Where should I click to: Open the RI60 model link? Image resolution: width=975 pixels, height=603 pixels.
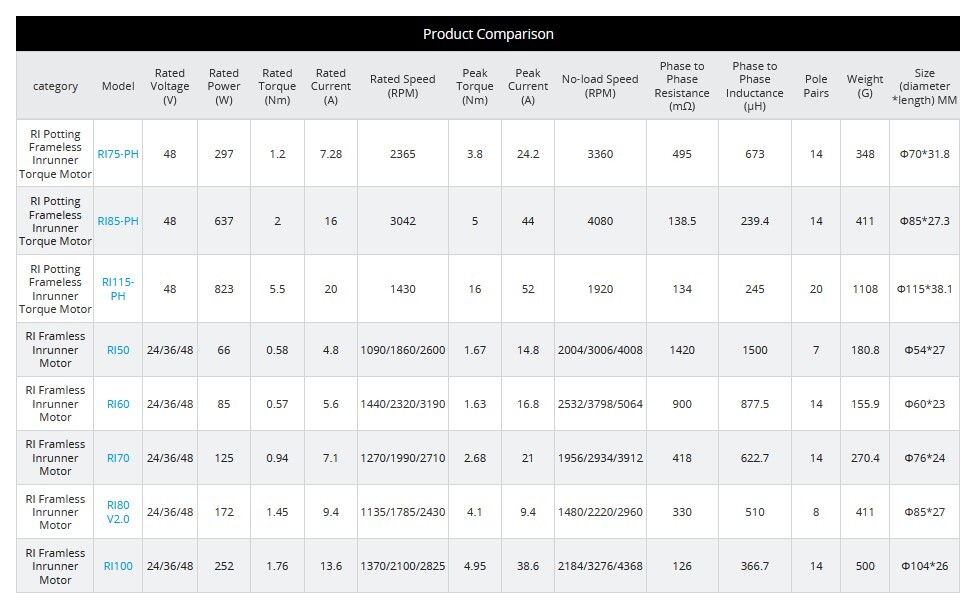(118, 404)
